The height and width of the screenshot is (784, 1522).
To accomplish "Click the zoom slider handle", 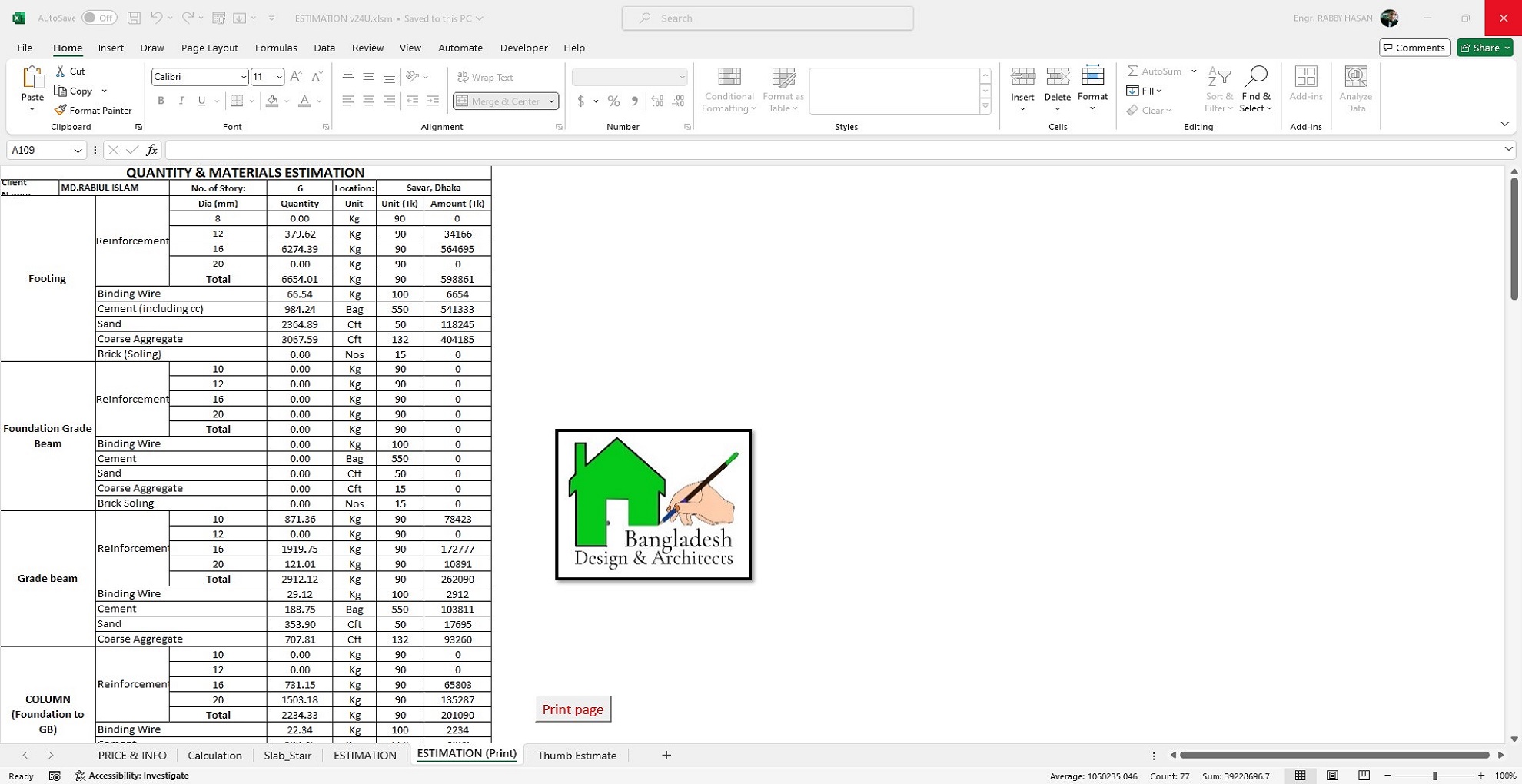I will (x=1434, y=776).
